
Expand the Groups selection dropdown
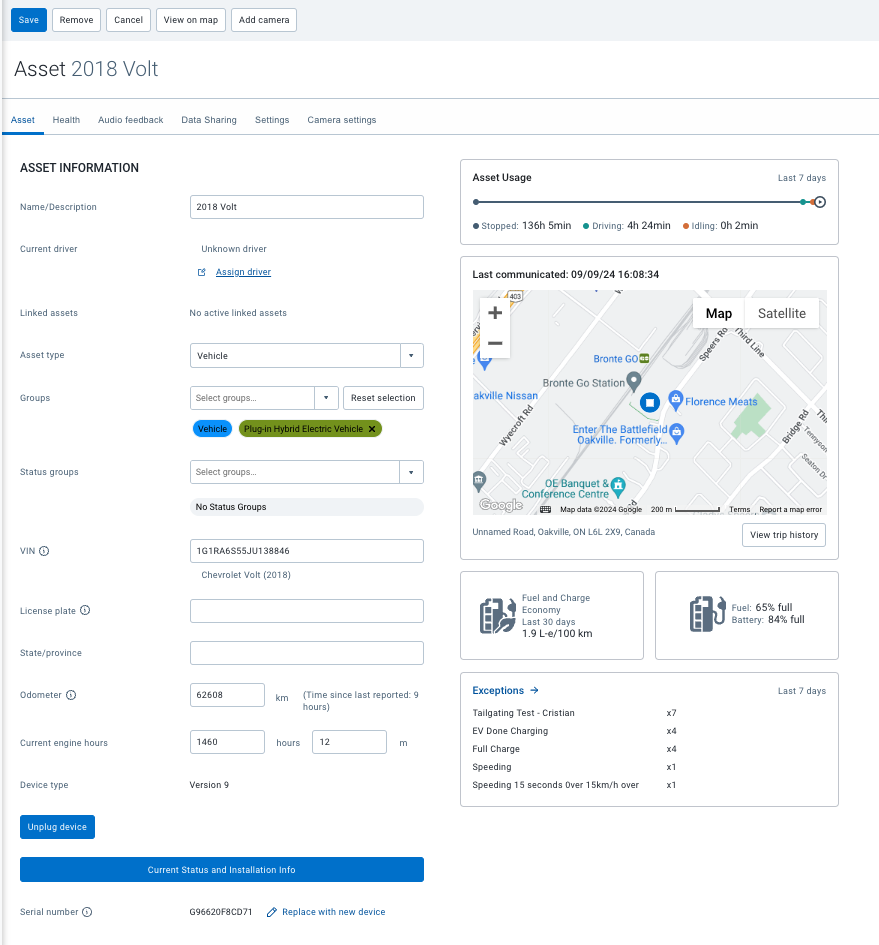coord(326,397)
